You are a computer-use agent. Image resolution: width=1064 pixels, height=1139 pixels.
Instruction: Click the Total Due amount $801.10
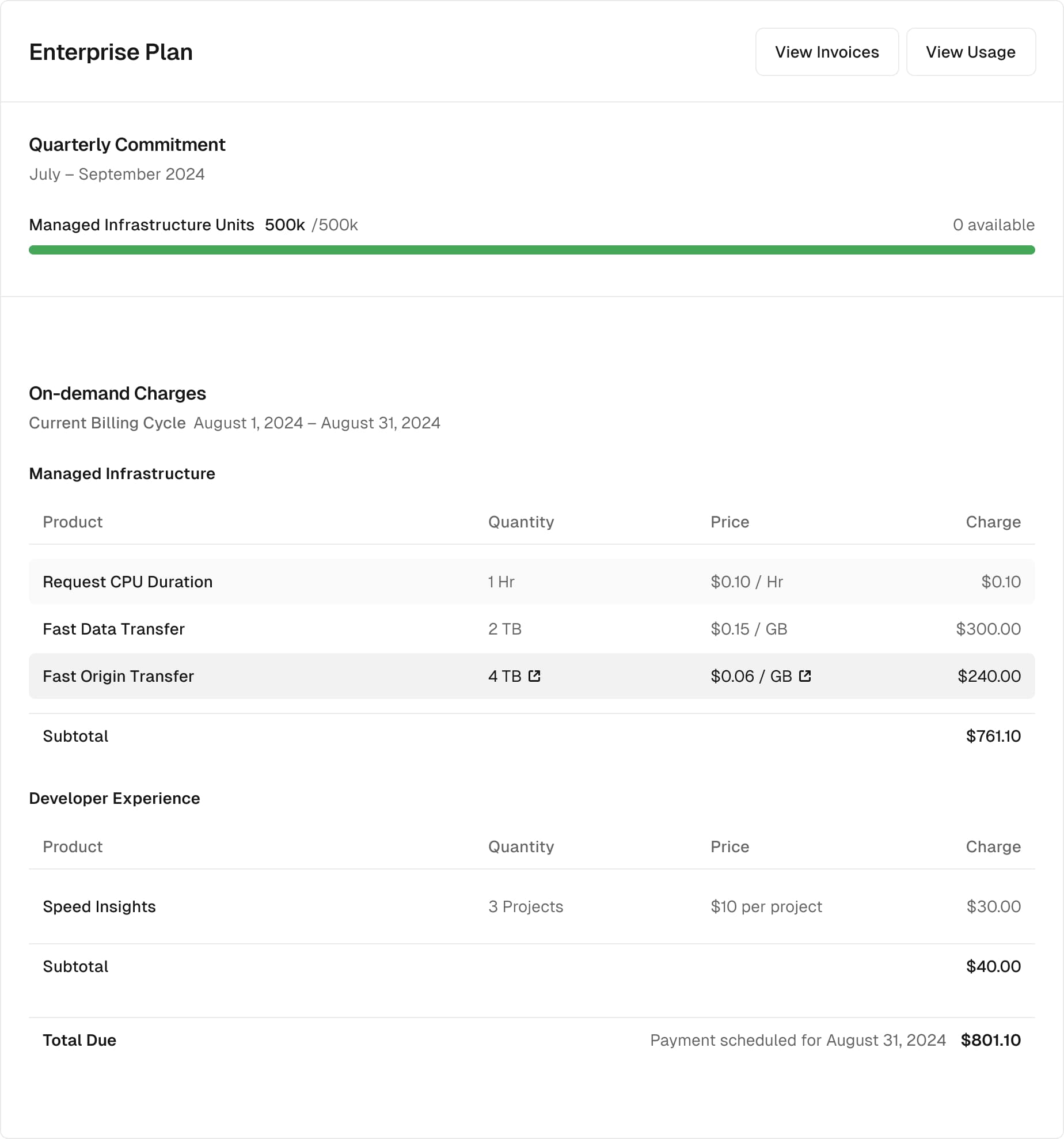coord(990,1040)
